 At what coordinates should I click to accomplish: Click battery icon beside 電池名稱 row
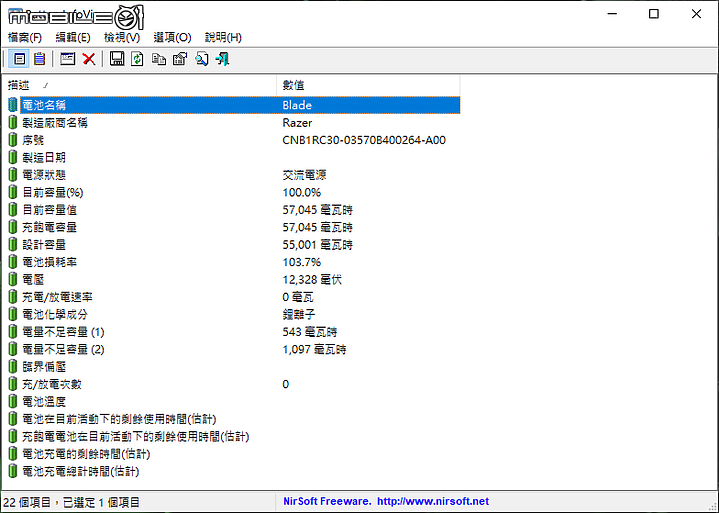13,105
